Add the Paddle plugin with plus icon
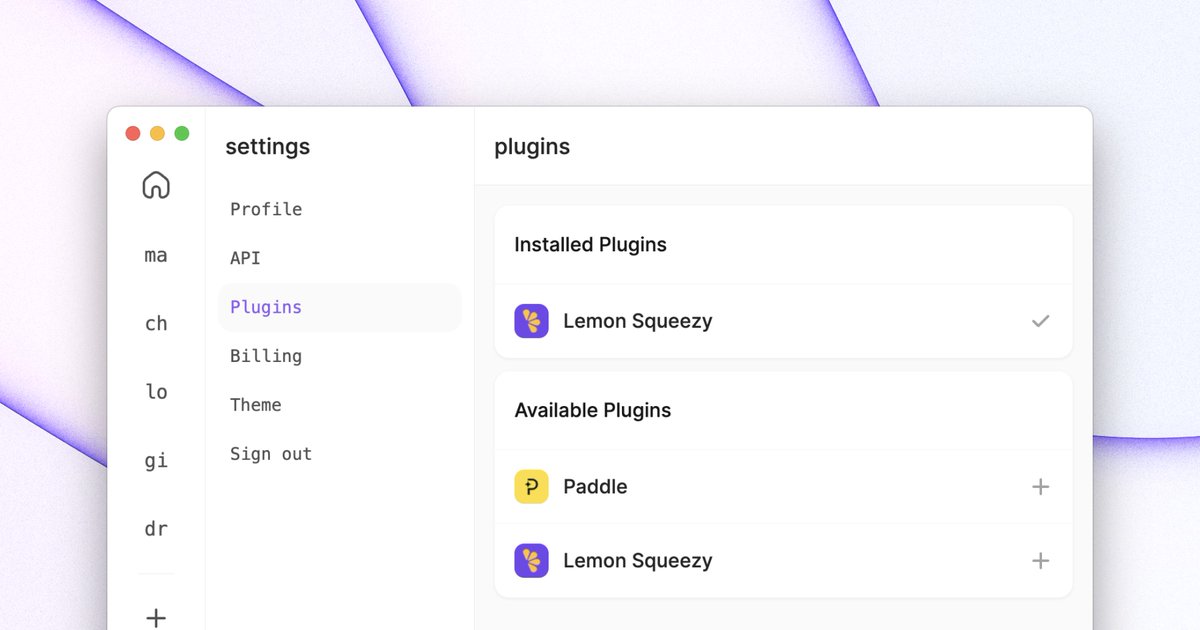The height and width of the screenshot is (630, 1200). click(1040, 487)
